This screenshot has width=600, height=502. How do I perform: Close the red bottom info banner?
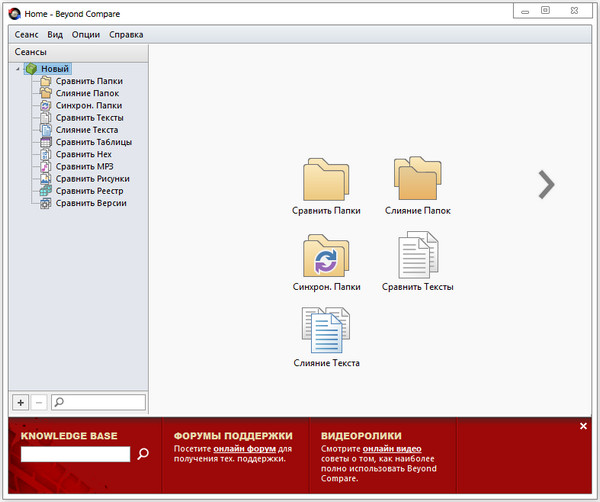pyautogui.click(x=583, y=427)
